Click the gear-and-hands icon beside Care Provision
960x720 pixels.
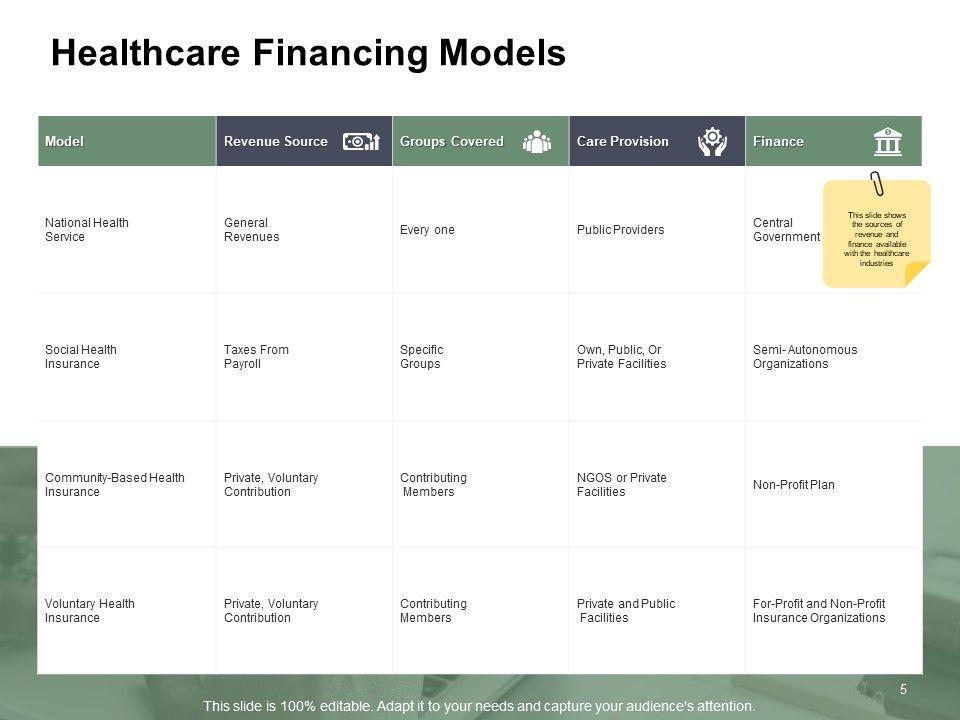(712, 142)
